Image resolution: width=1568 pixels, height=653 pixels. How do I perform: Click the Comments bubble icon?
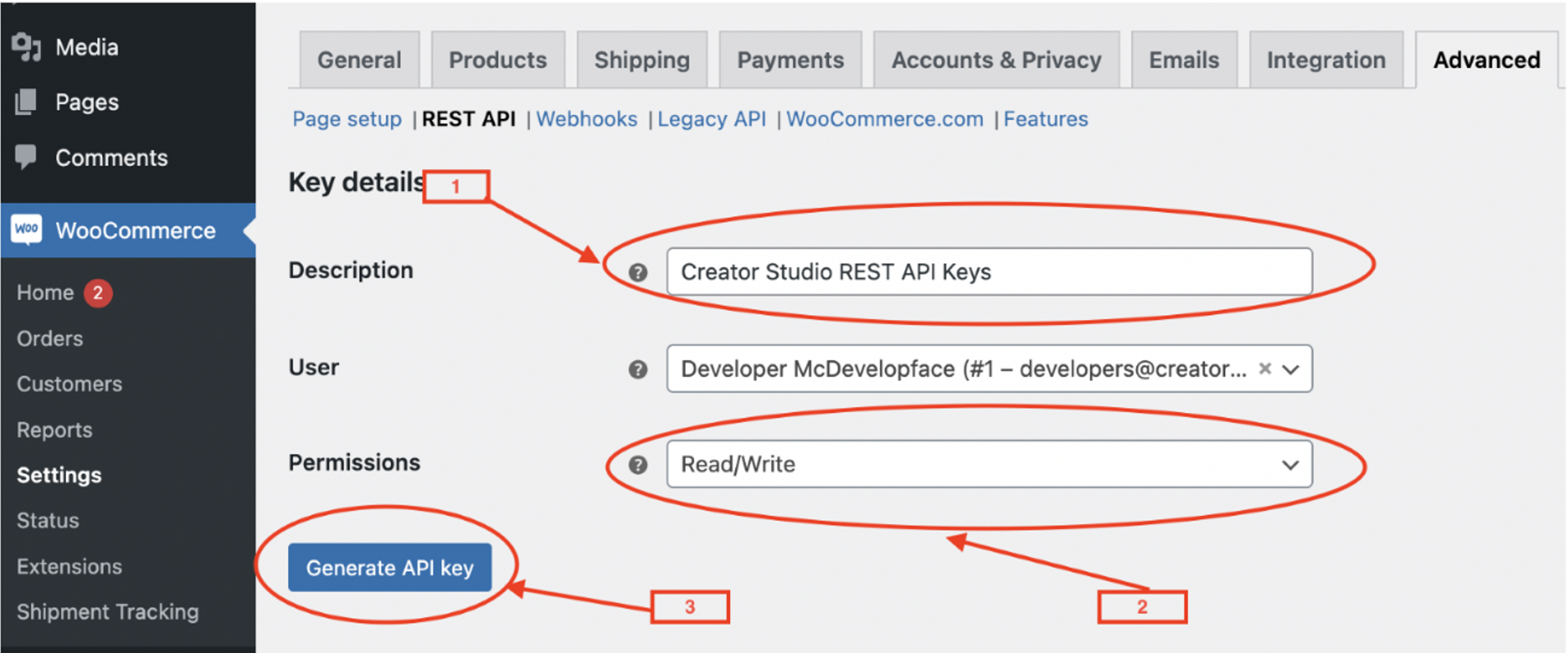[x=26, y=157]
